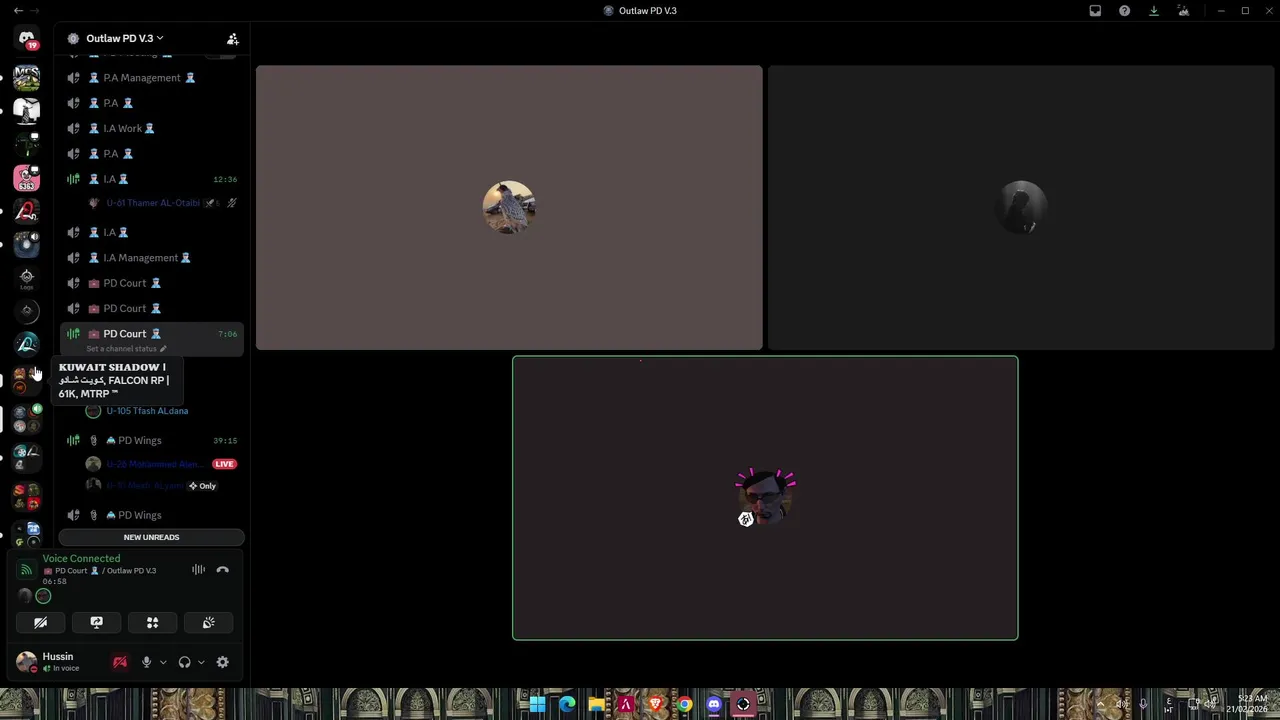Image resolution: width=1280 pixels, height=720 pixels.
Task: Open the soundboard button
Action: [x=208, y=622]
